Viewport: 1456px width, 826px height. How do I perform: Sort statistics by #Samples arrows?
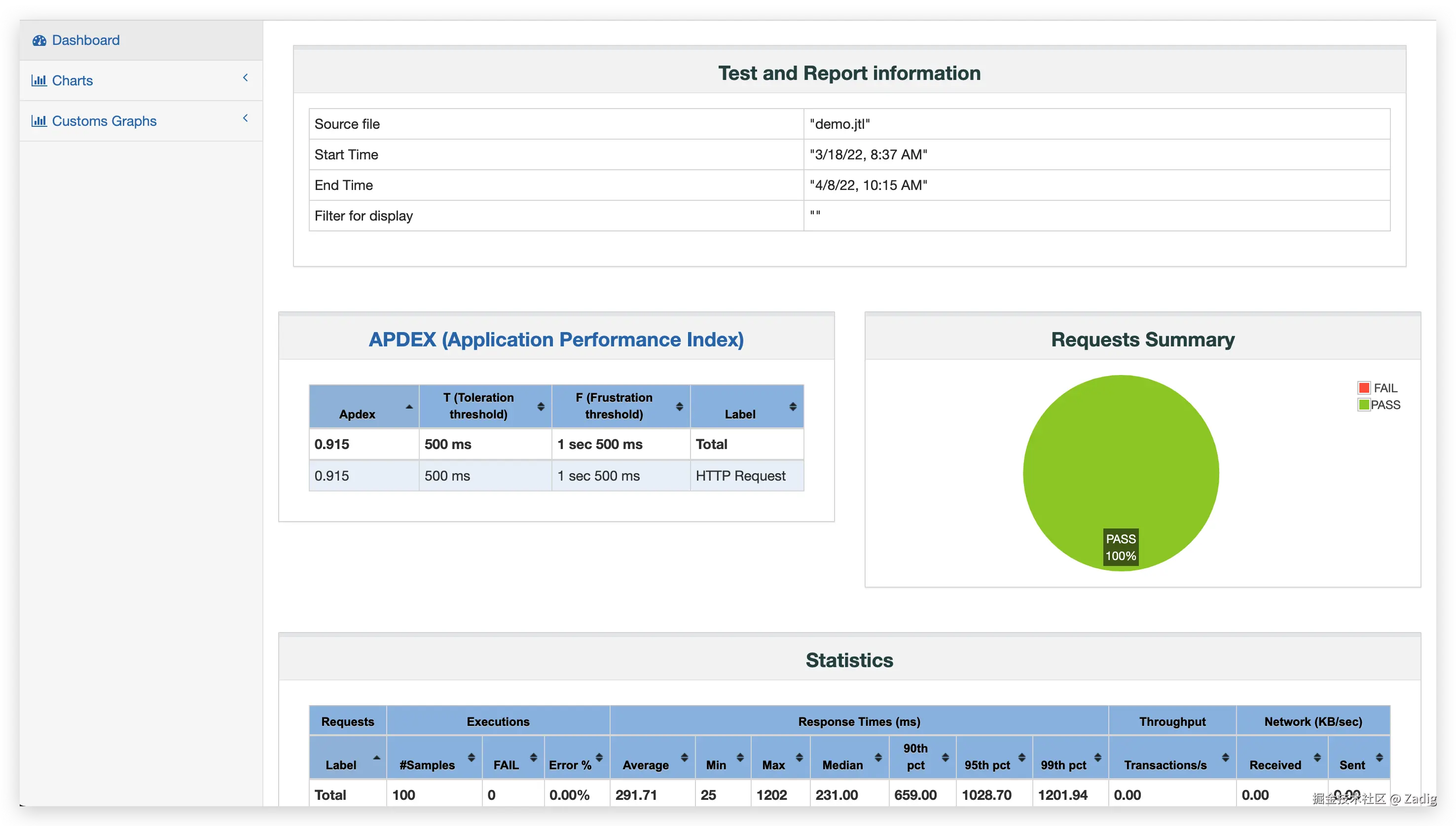471,757
